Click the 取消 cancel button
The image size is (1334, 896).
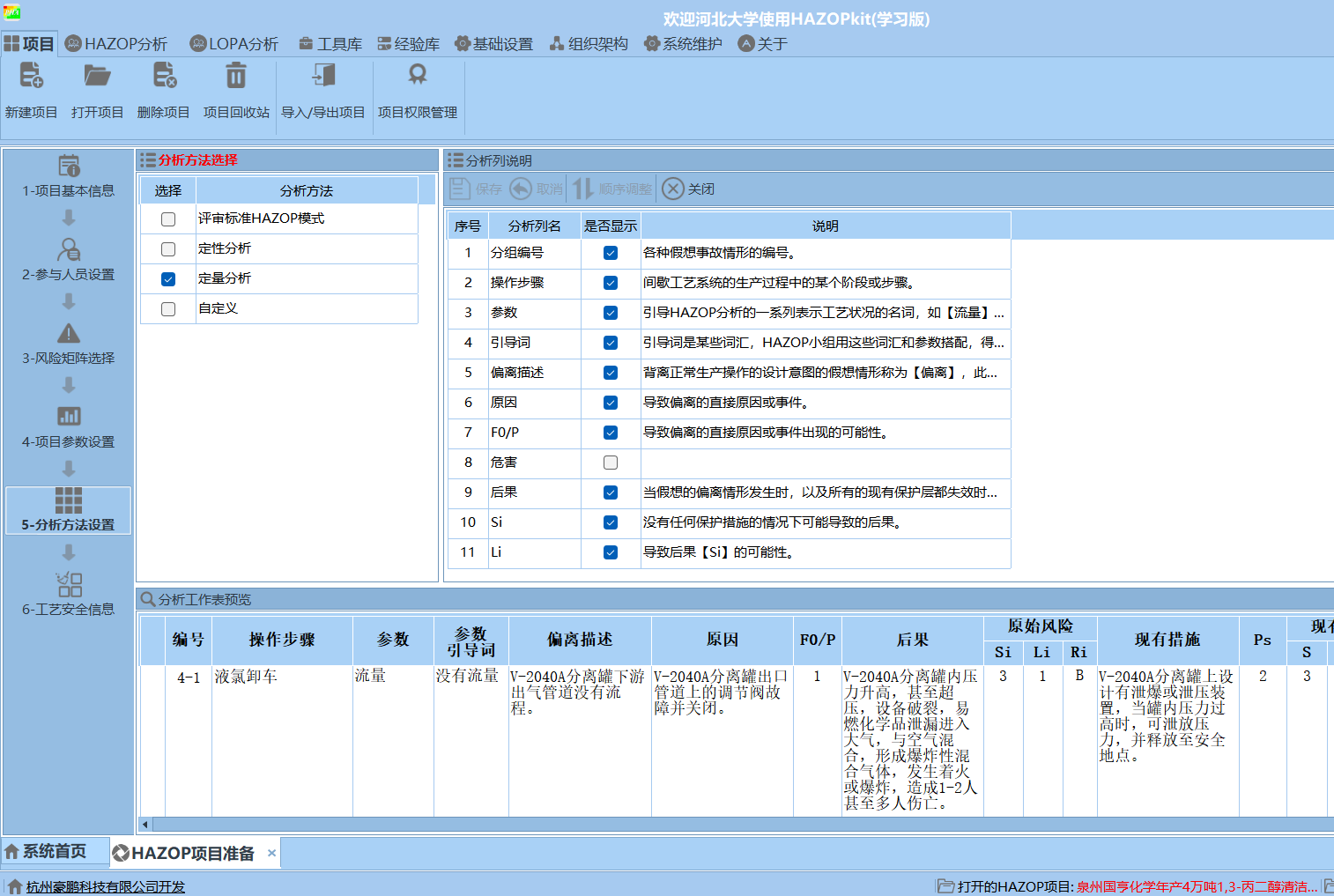[x=537, y=189]
